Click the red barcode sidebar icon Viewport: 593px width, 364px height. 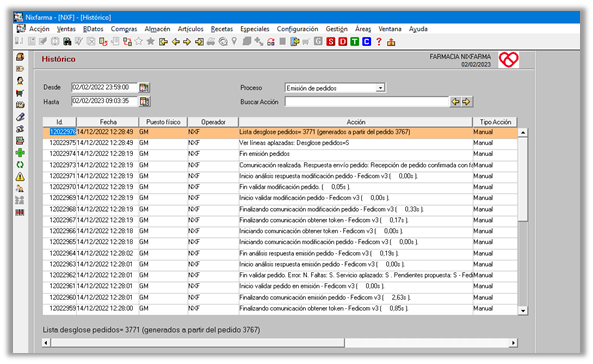coord(20,213)
